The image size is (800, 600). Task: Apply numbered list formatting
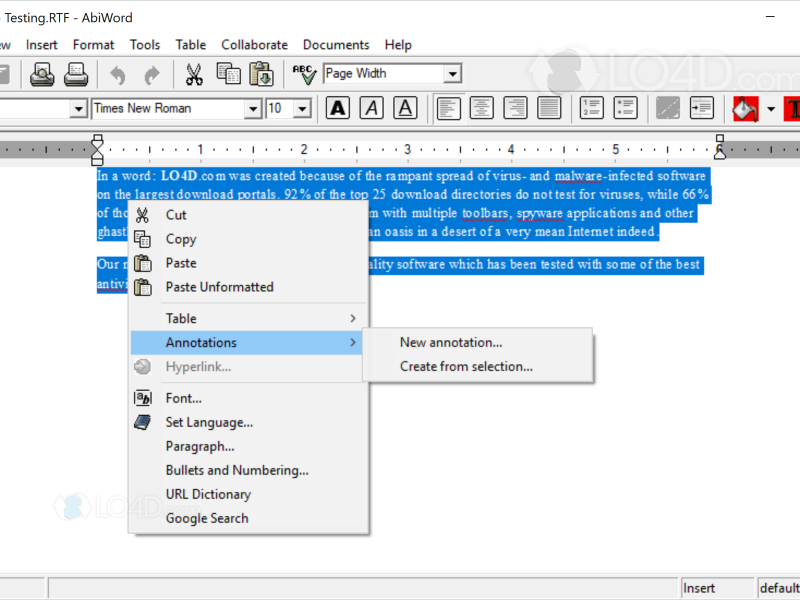pos(592,108)
